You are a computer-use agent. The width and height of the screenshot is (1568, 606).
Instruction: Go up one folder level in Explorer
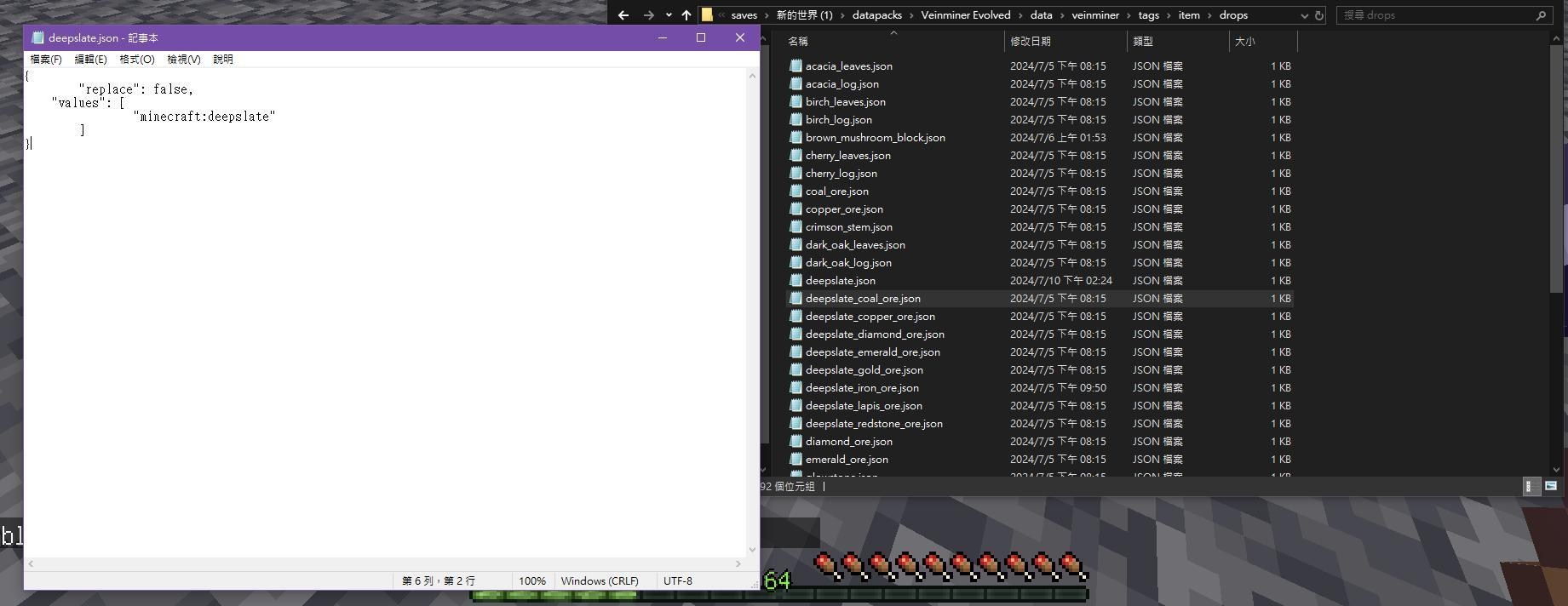[x=686, y=15]
